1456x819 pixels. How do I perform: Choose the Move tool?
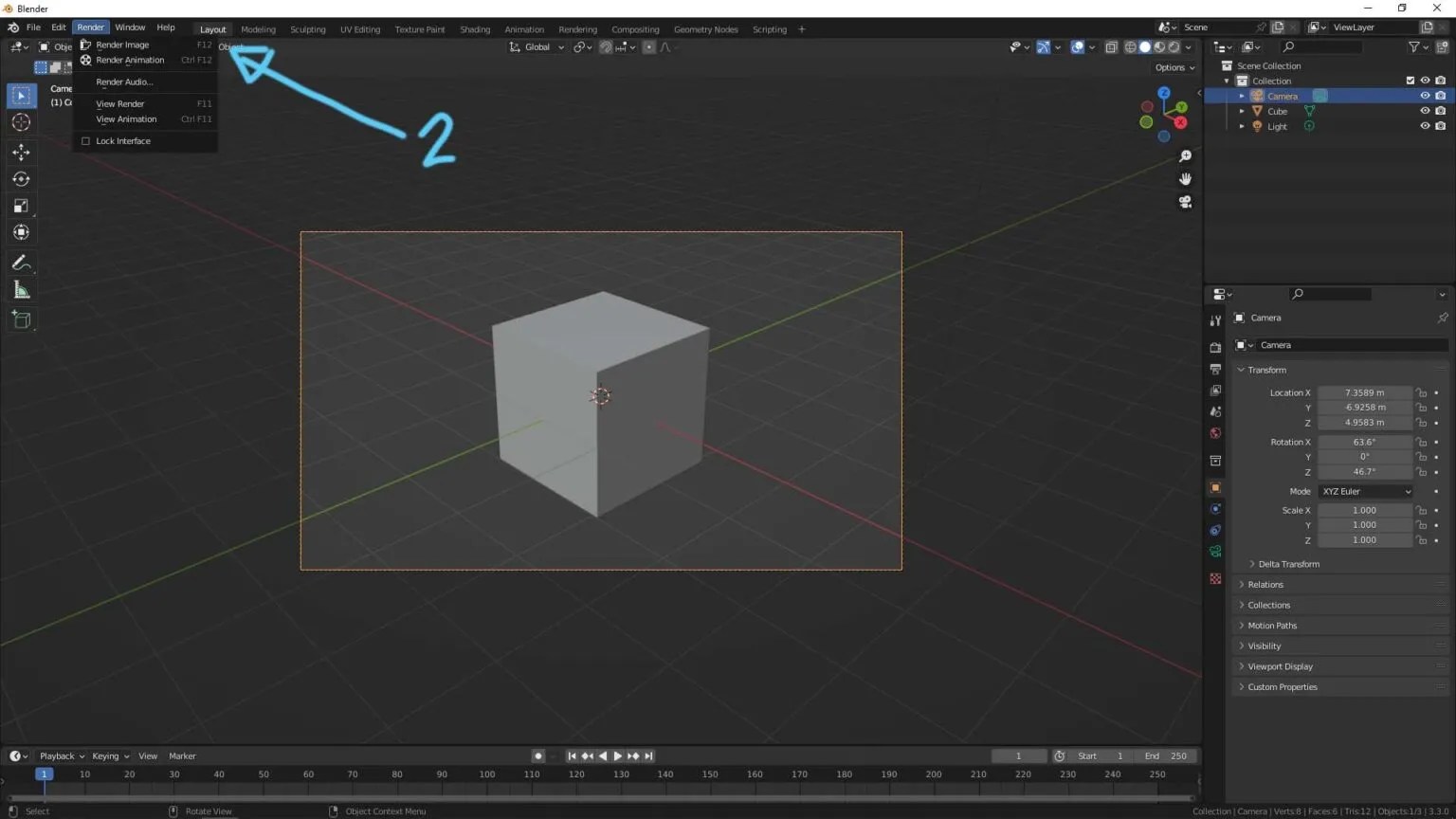[x=21, y=152]
